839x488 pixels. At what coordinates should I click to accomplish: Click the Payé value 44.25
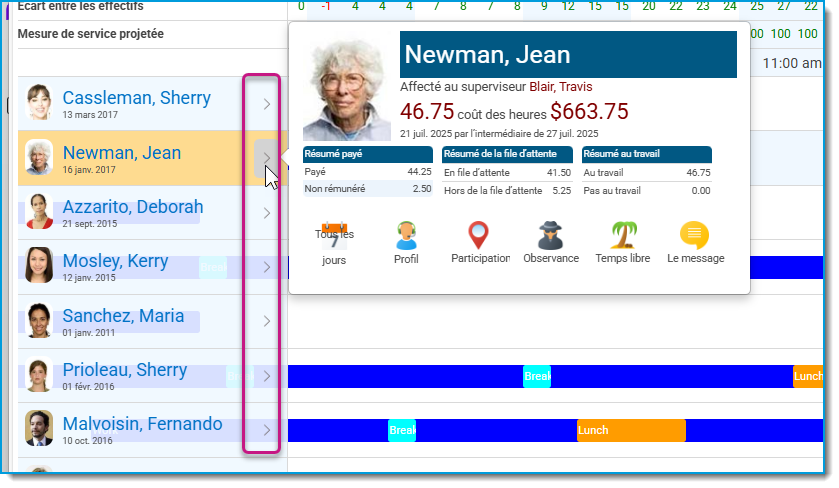[419, 172]
